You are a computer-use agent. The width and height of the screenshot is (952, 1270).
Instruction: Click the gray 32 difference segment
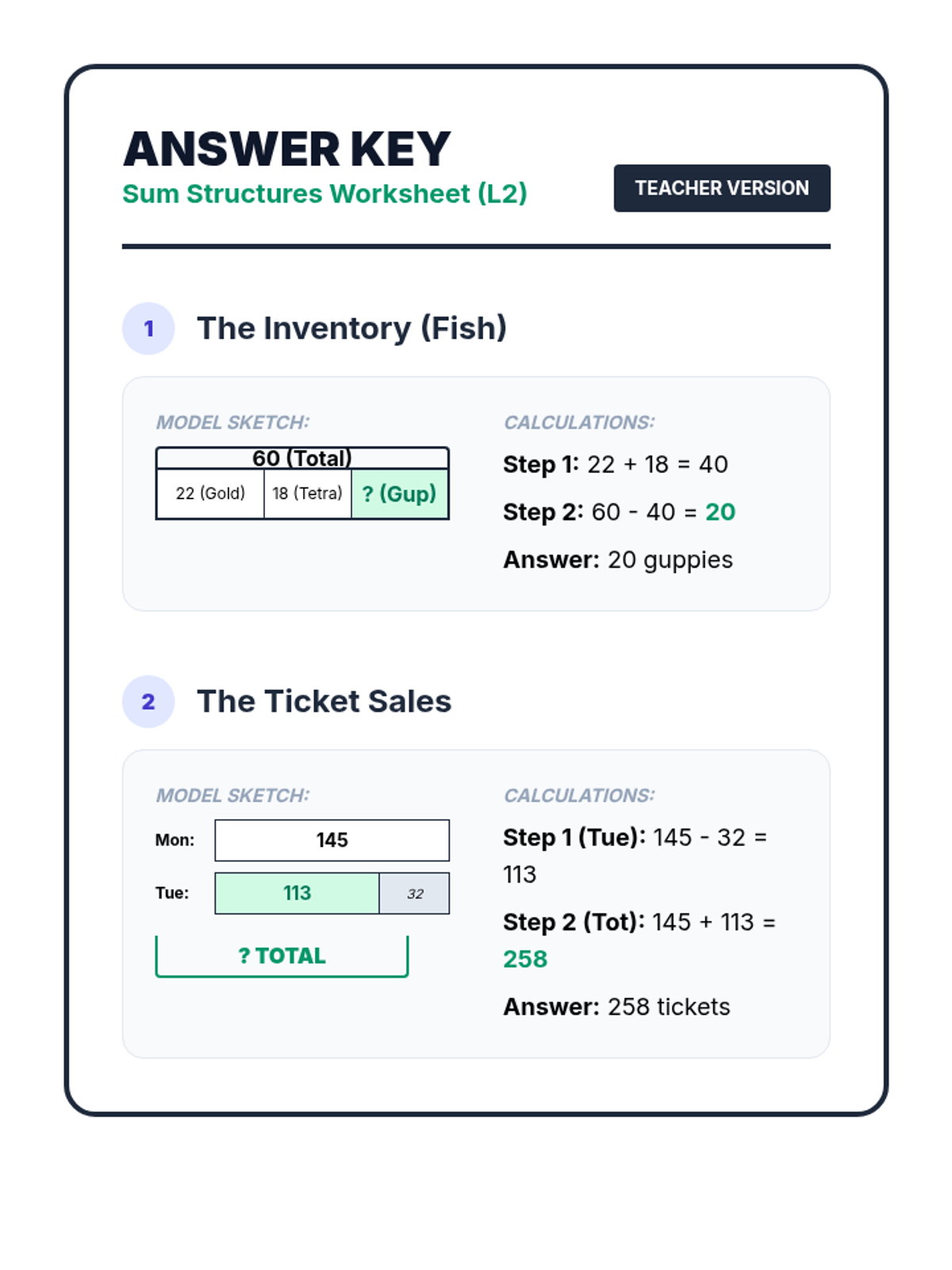[x=415, y=894]
